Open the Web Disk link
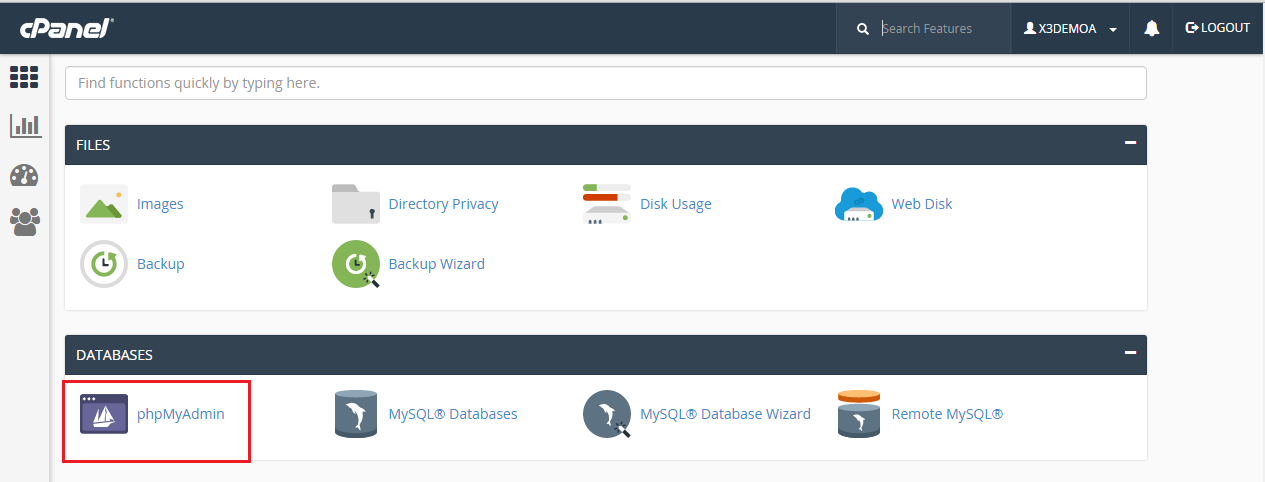The width and height of the screenshot is (1265, 482). coord(922,204)
